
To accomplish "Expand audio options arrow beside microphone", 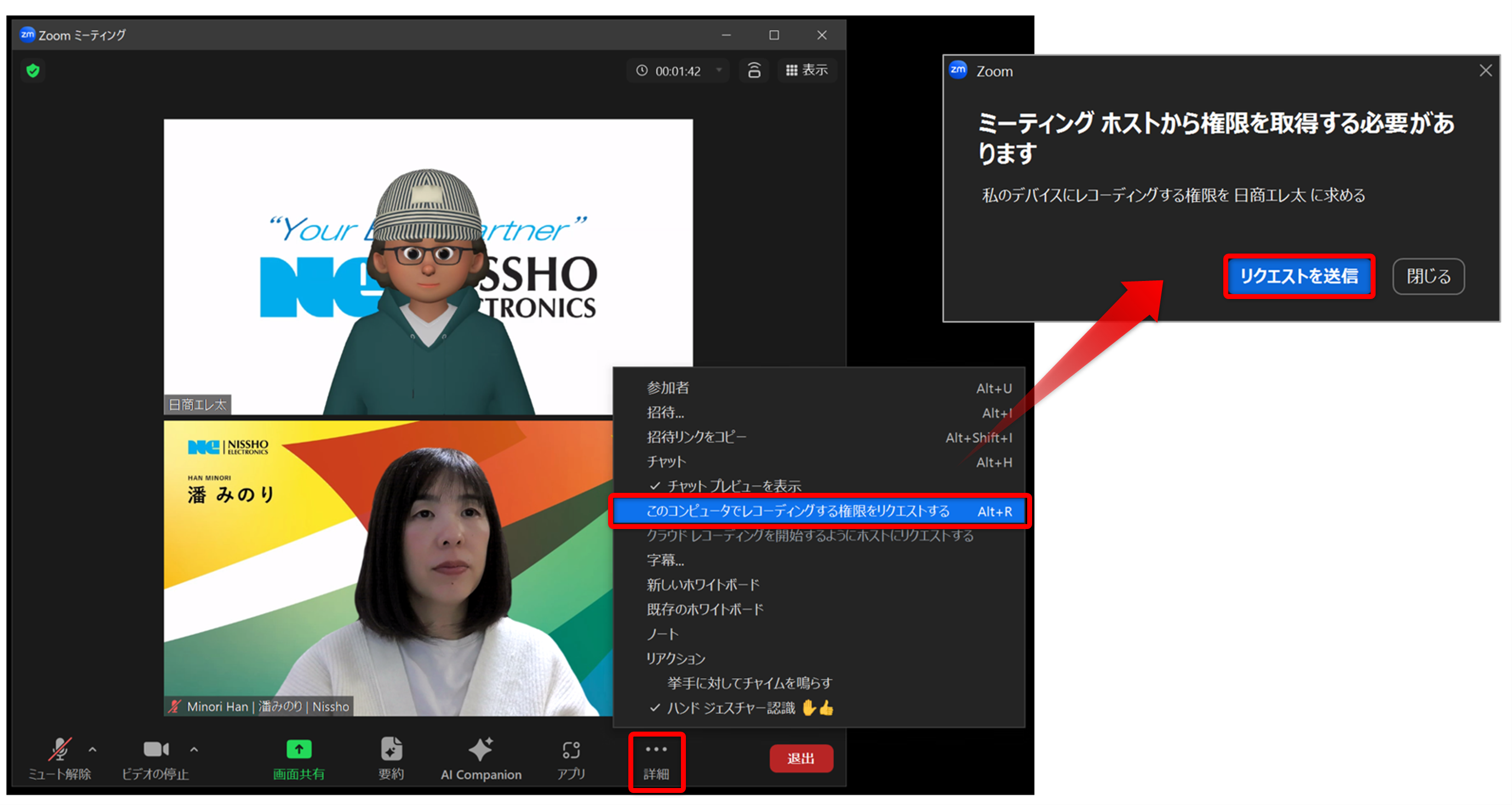I will point(93,749).
